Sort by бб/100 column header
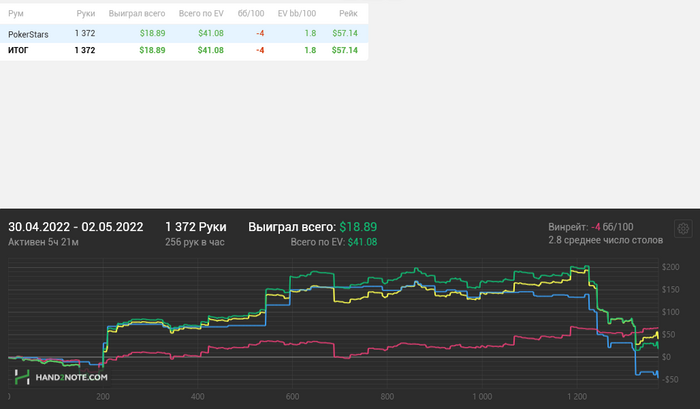The image size is (700, 409). click(251, 14)
